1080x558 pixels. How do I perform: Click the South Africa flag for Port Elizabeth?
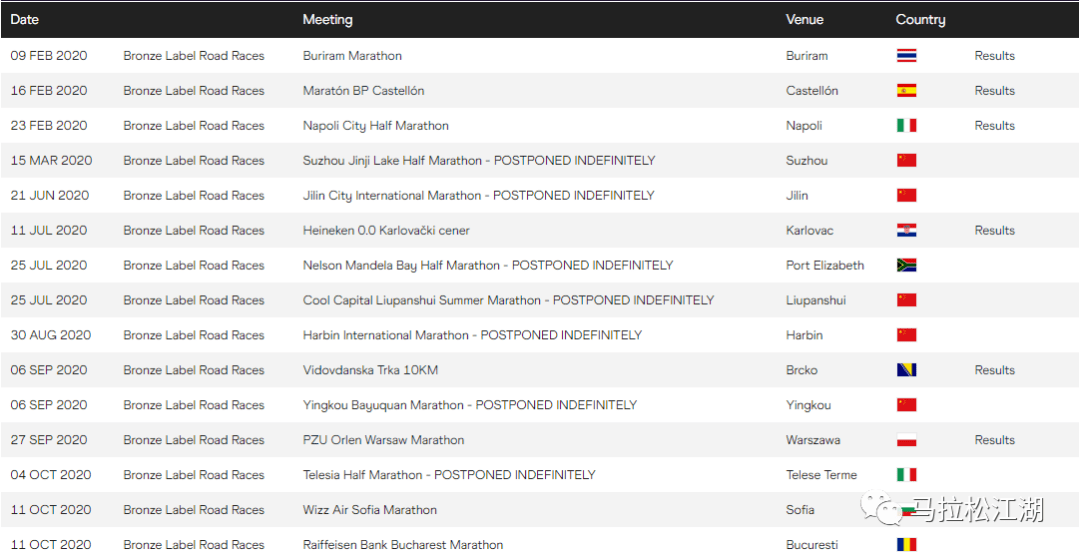(x=906, y=266)
